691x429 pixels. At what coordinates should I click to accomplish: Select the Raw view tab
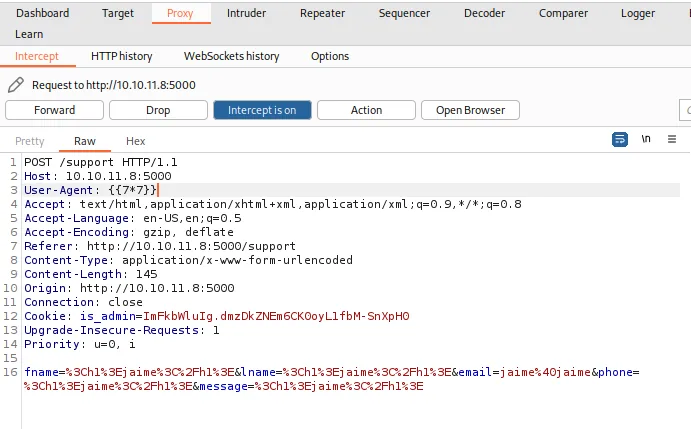85,141
